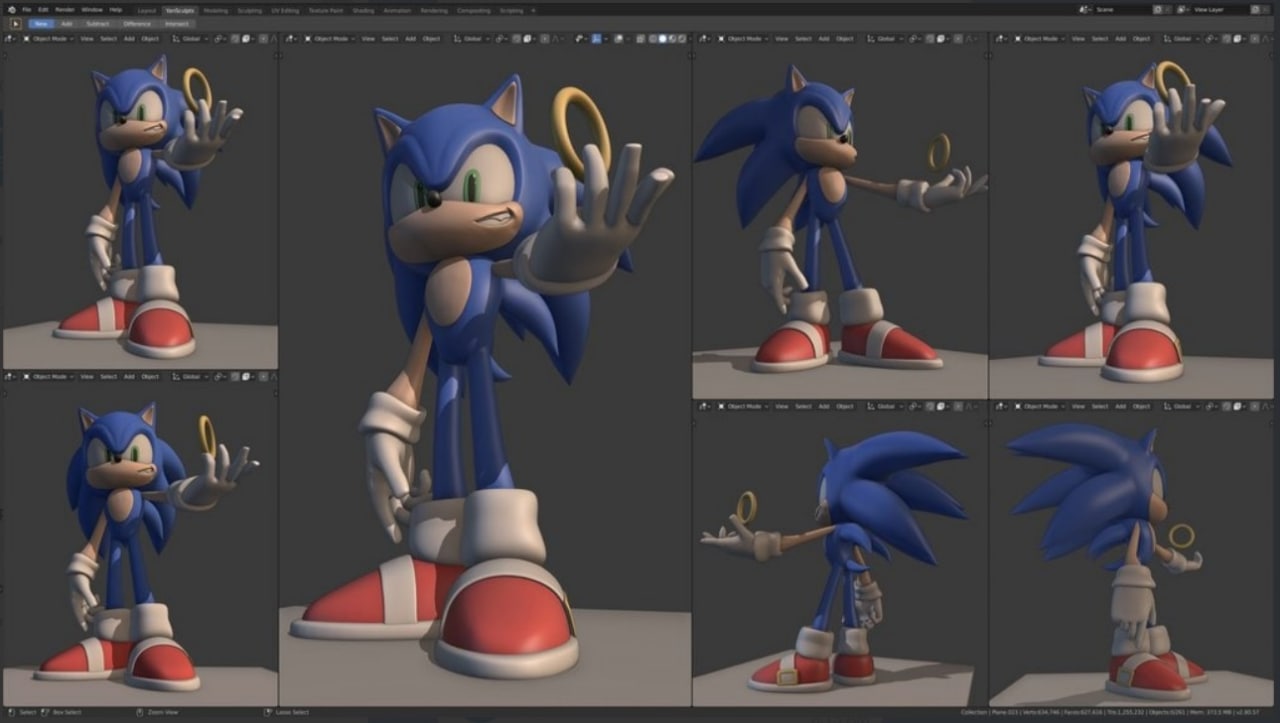This screenshot has width=1280, height=723.
Task: Click the View Layer name field
Action: 1220,9
